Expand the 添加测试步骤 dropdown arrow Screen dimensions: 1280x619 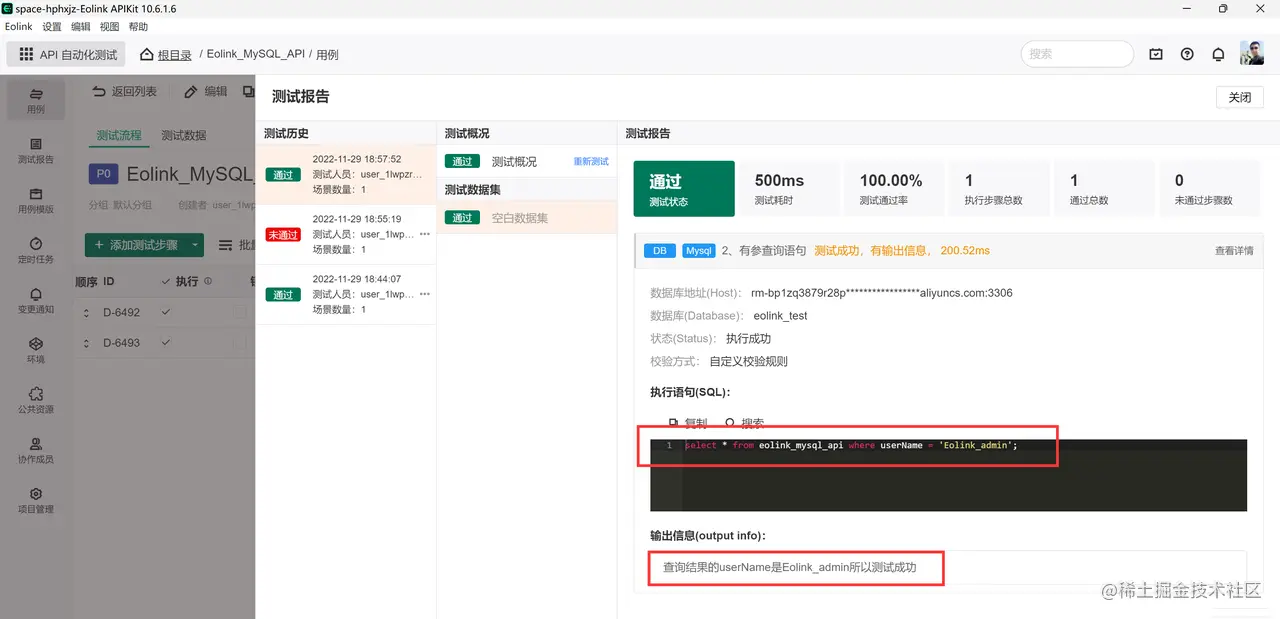pyautogui.click(x=195, y=245)
